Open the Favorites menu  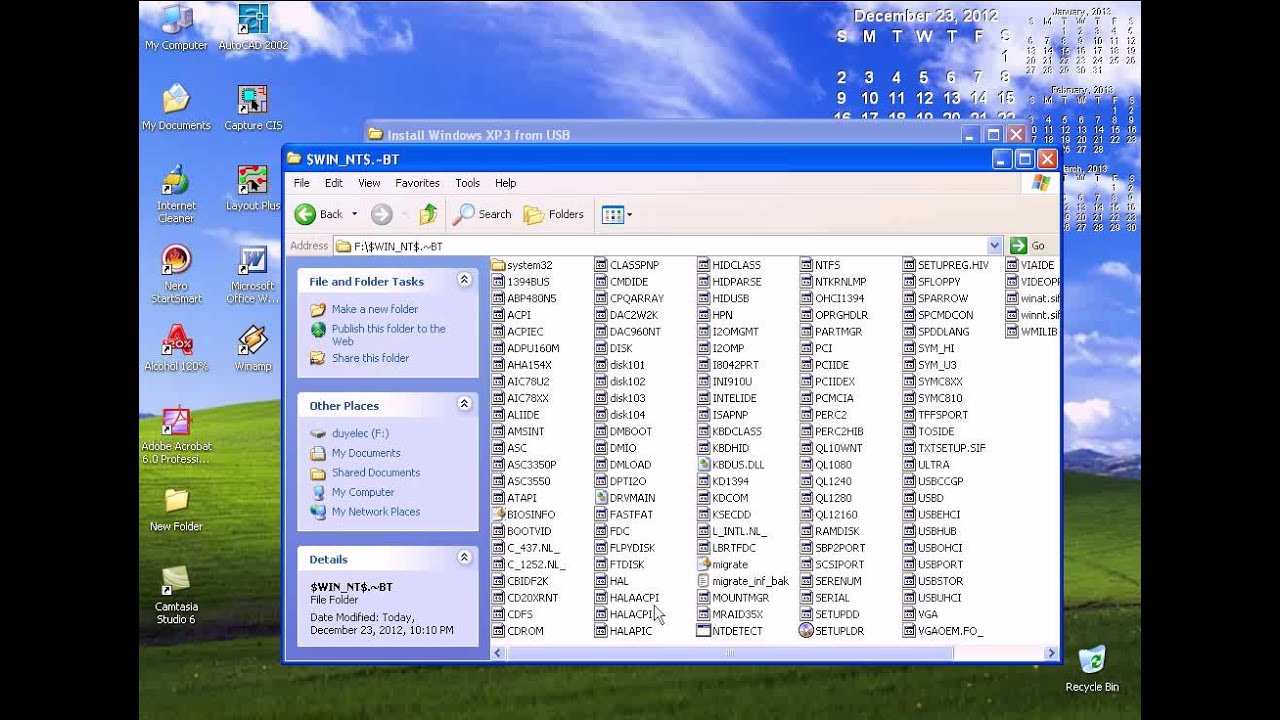click(417, 183)
